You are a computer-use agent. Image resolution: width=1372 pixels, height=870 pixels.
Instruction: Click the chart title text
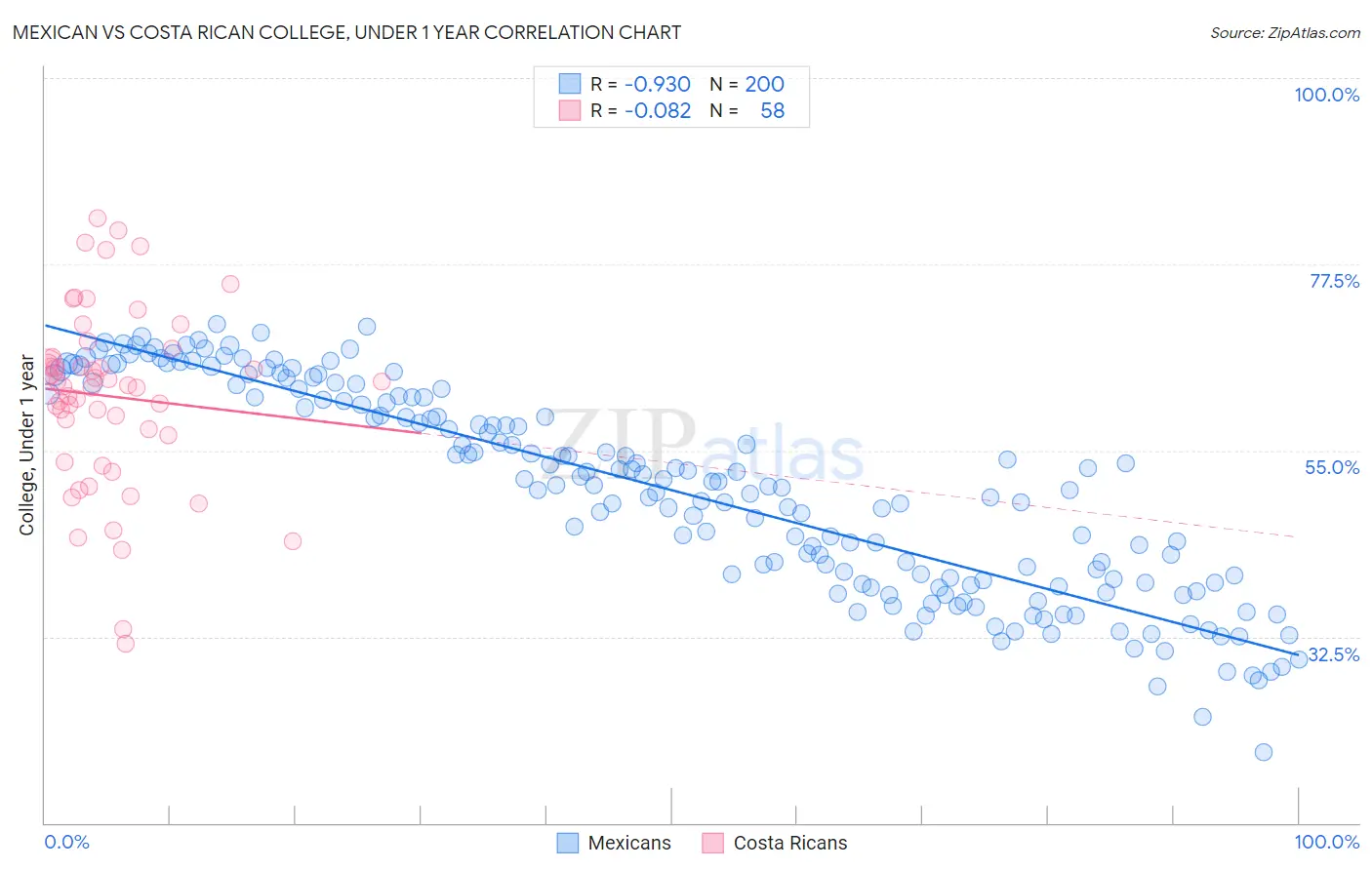[x=346, y=32]
